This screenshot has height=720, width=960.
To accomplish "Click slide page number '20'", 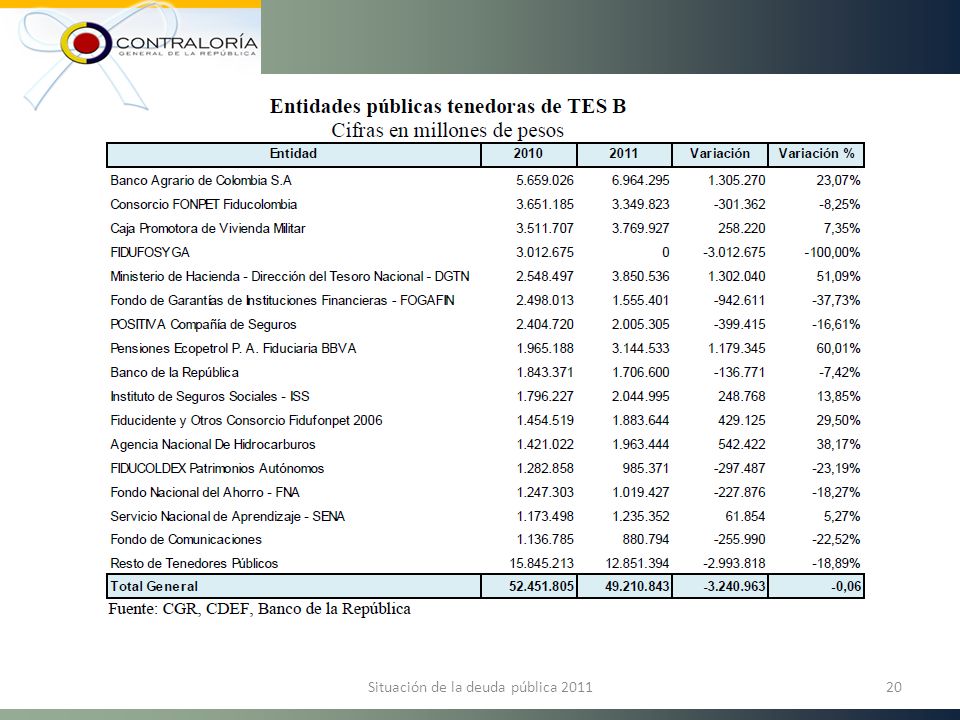I will (894, 687).
